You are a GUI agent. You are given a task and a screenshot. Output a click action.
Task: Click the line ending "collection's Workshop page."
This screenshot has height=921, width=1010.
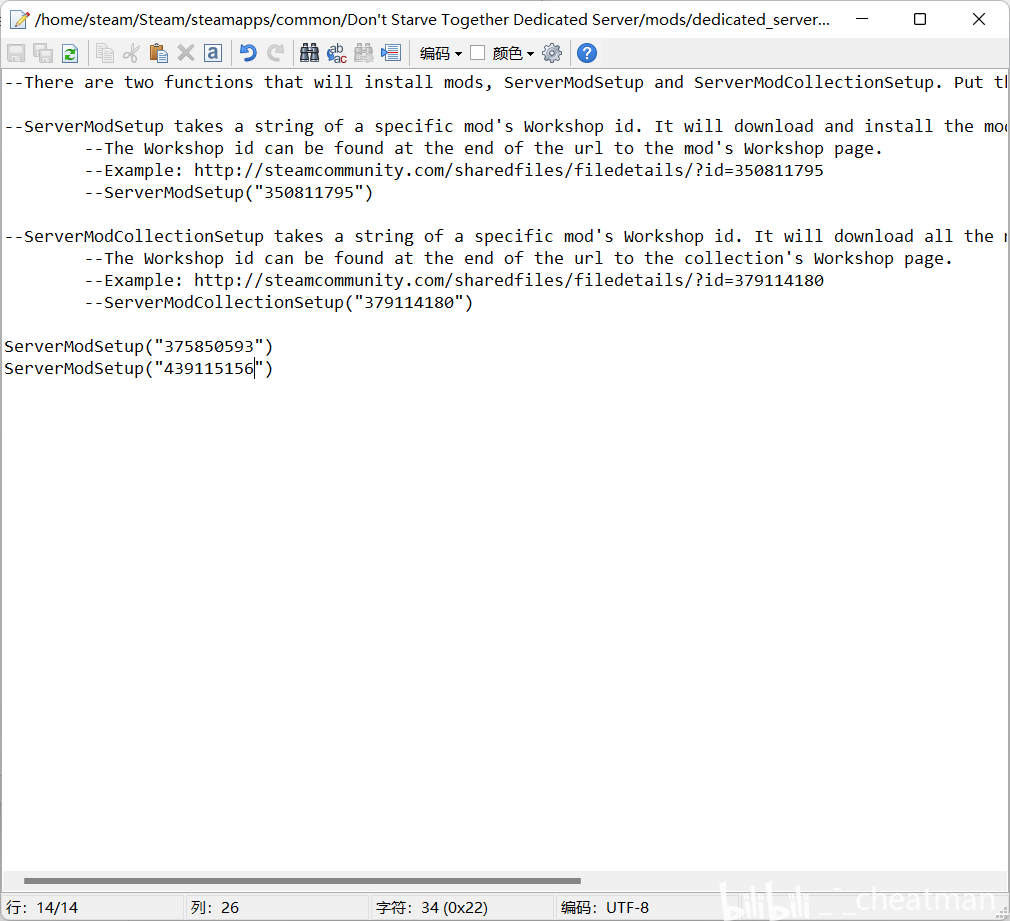point(519,259)
